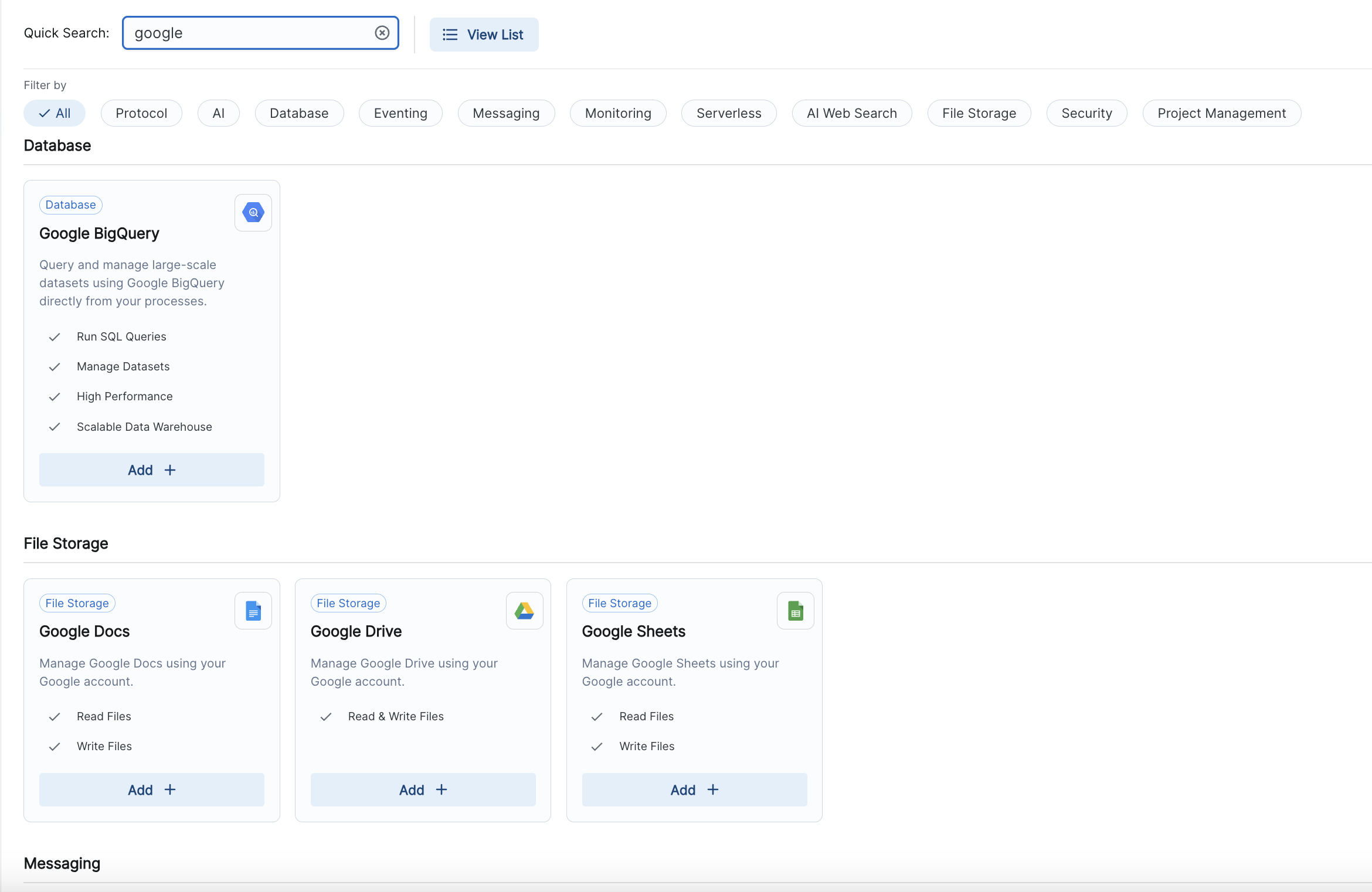Viewport: 1372px width, 892px height.
Task: Click 'Run SQL Queries' feature text
Action: 121,337
